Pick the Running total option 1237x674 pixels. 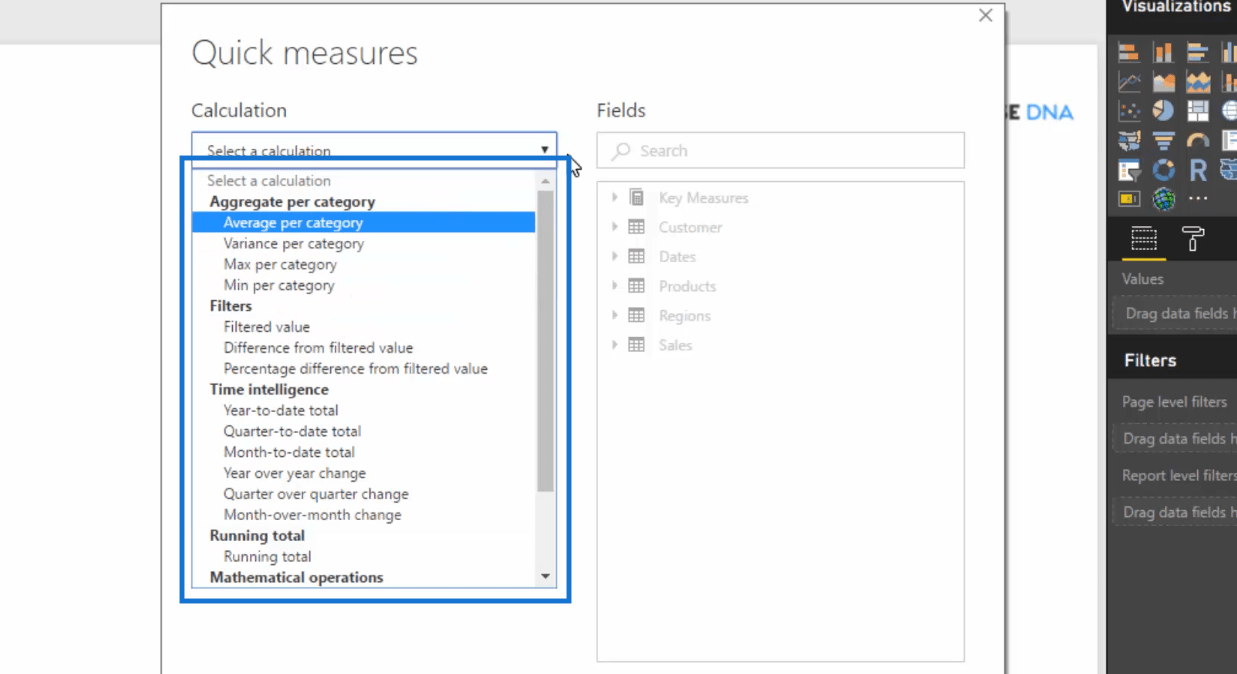[x=267, y=556]
